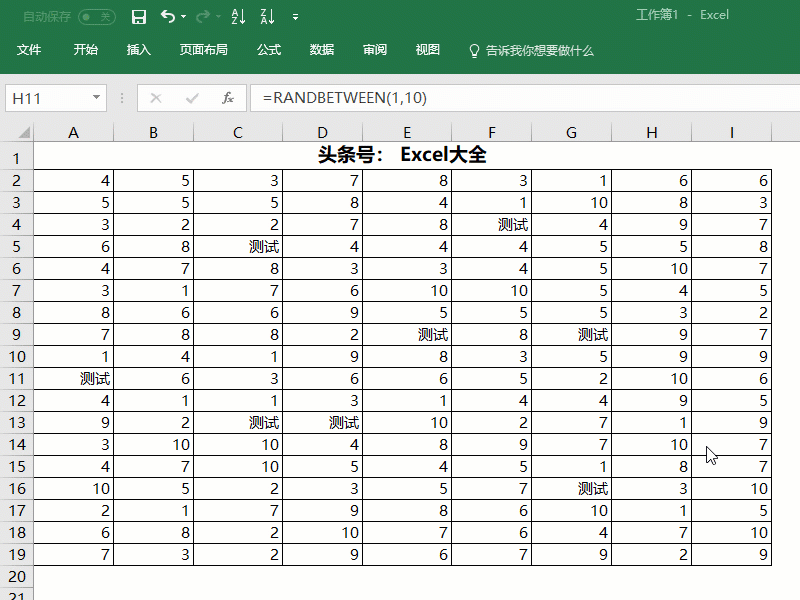The width and height of the screenshot is (800, 600).
Task: Click cell D18 with value 10
Action: (322, 533)
